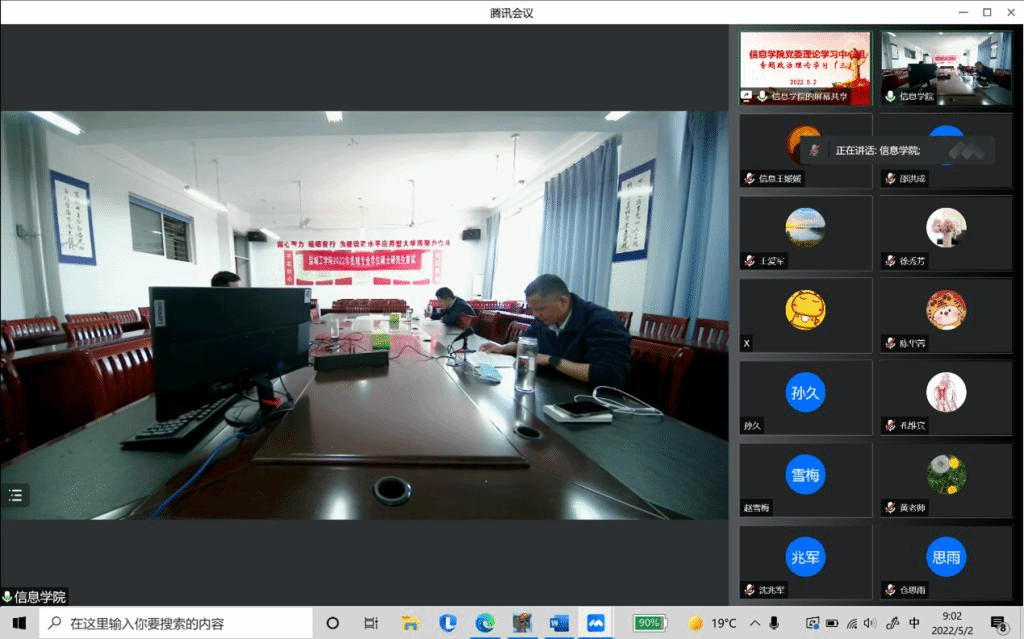
Task: Select the 雪梅 participant avatar
Action: pyautogui.click(x=805, y=475)
